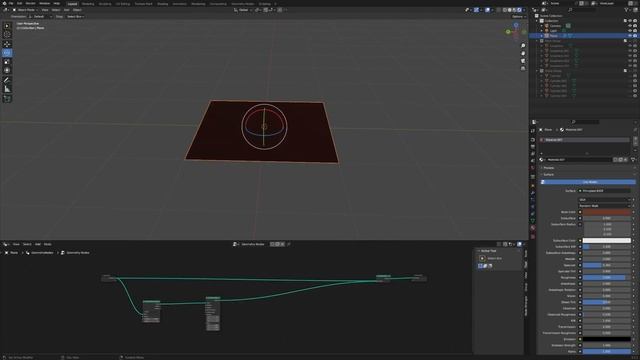Screen dimensions: 640x360
Task: Click the viewport pan hand icon
Action: point(523,53)
